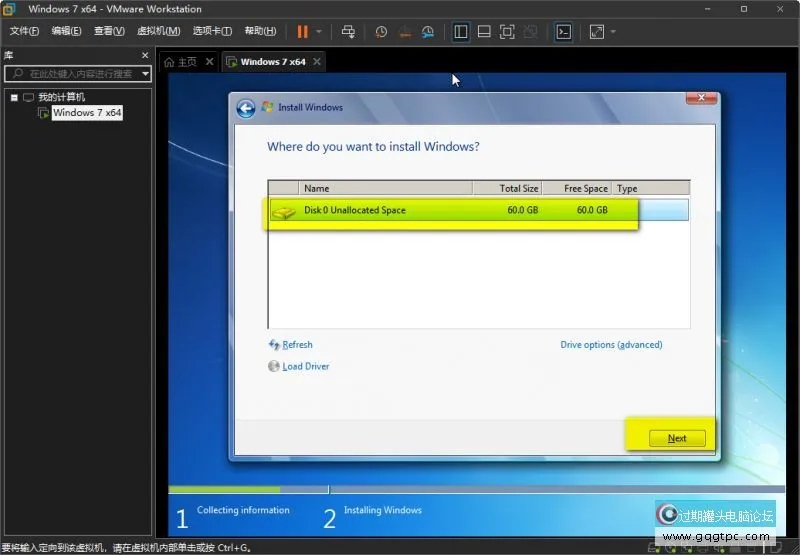Open the snapshot manager icon
The width and height of the screenshot is (800, 555).
(x=428, y=31)
